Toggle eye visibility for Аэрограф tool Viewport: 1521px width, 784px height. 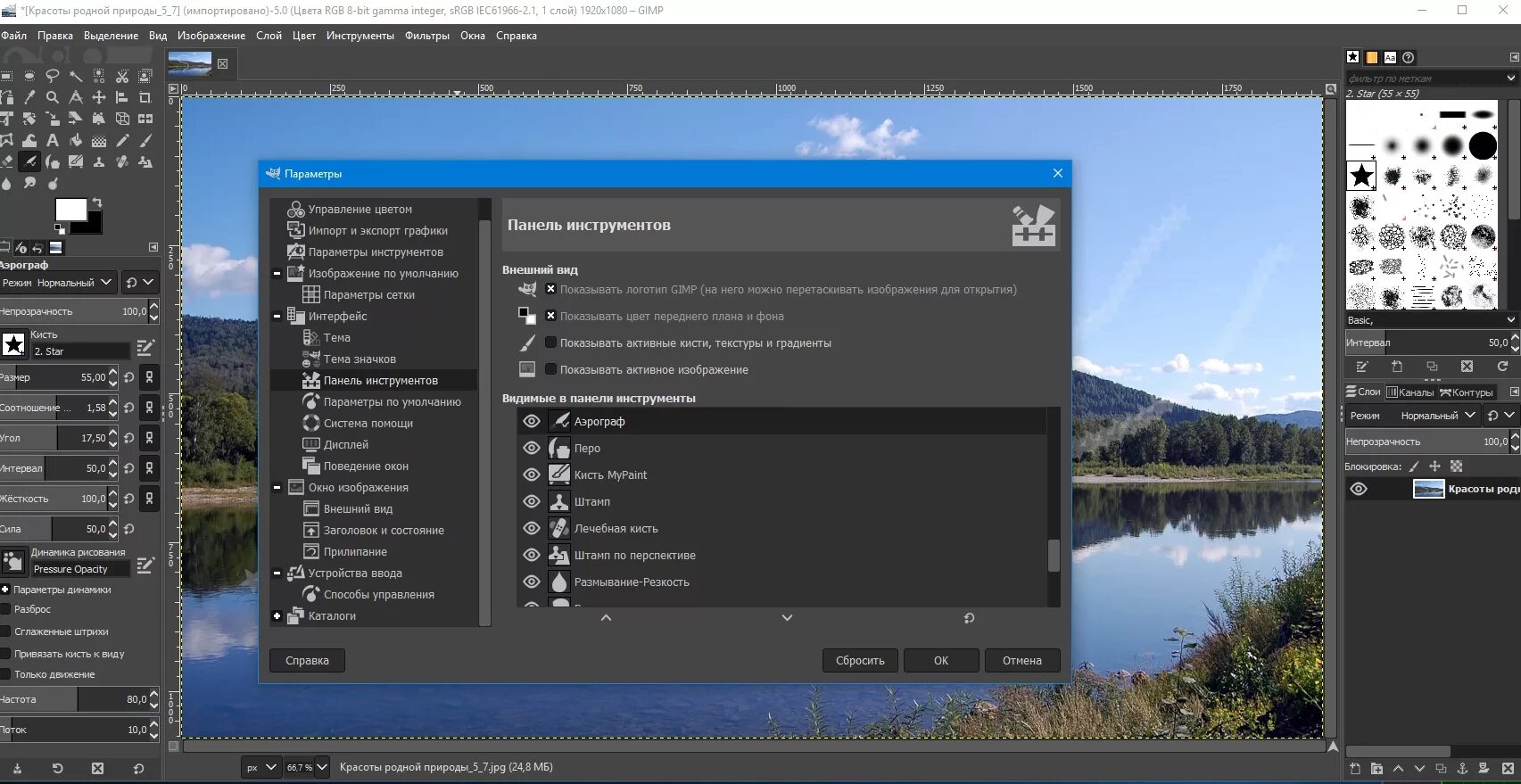(x=532, y=421)
